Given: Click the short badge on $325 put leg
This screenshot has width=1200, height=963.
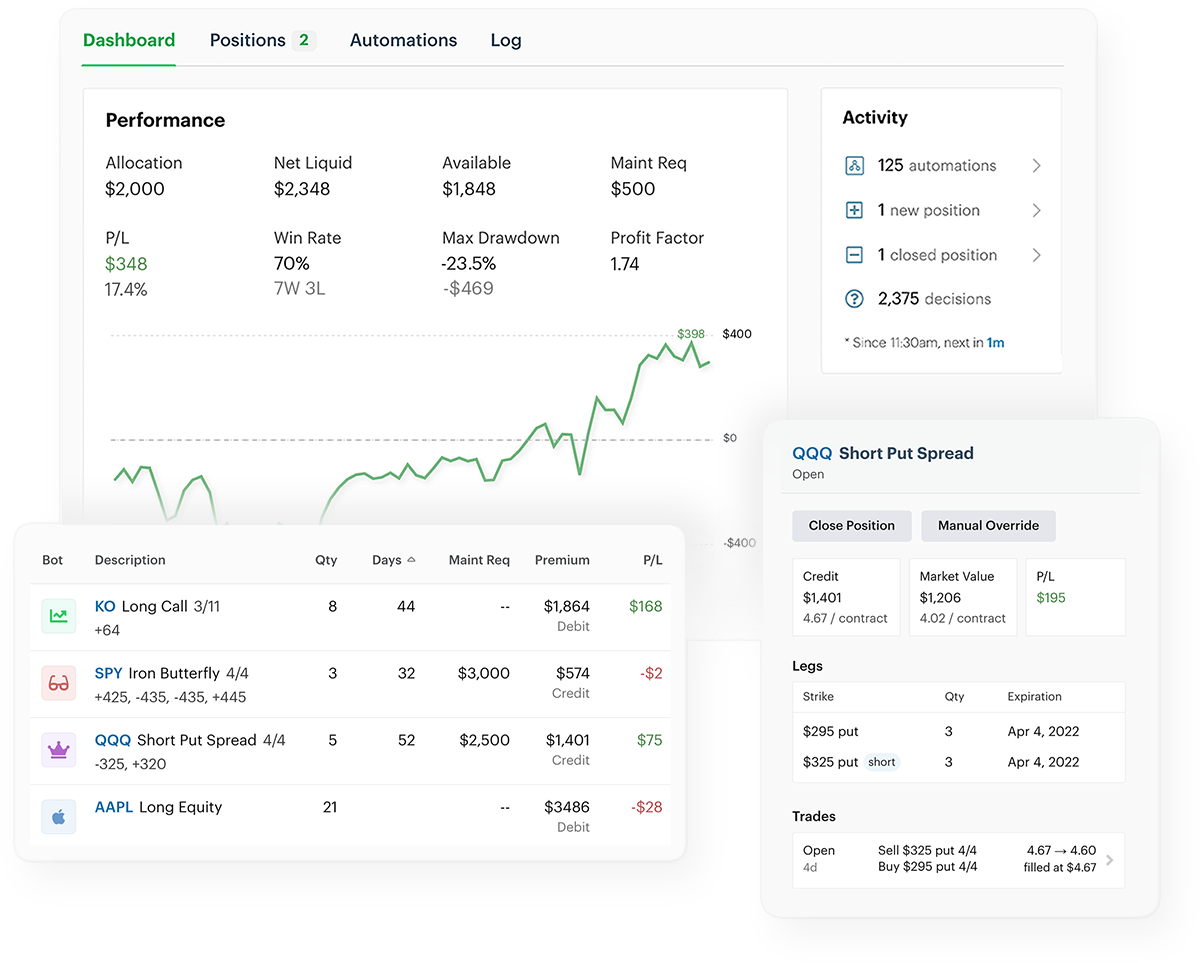Looking at the screenshot, I should click(881, 762).
